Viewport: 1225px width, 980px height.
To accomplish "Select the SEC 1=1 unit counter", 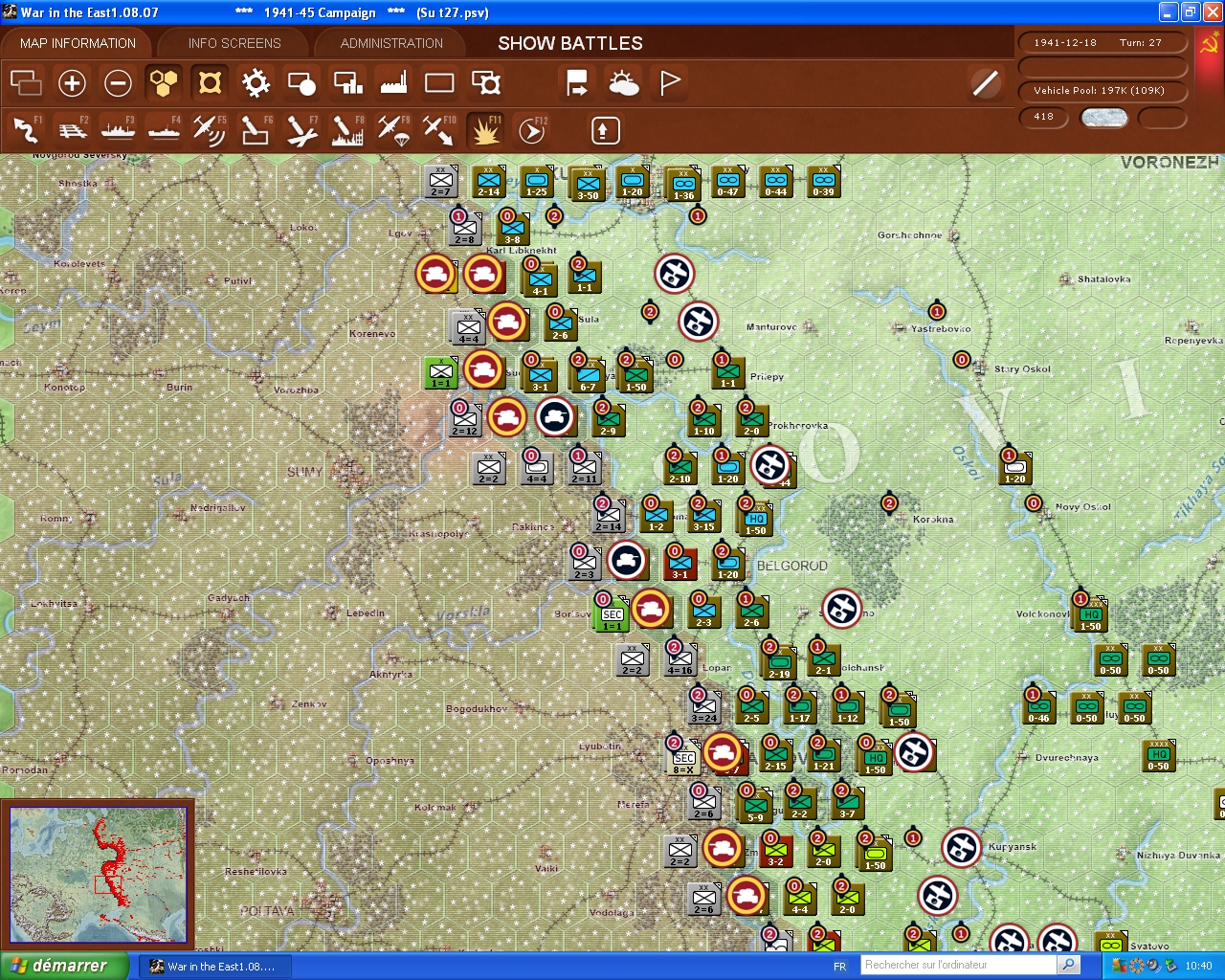I will point(612,613).
